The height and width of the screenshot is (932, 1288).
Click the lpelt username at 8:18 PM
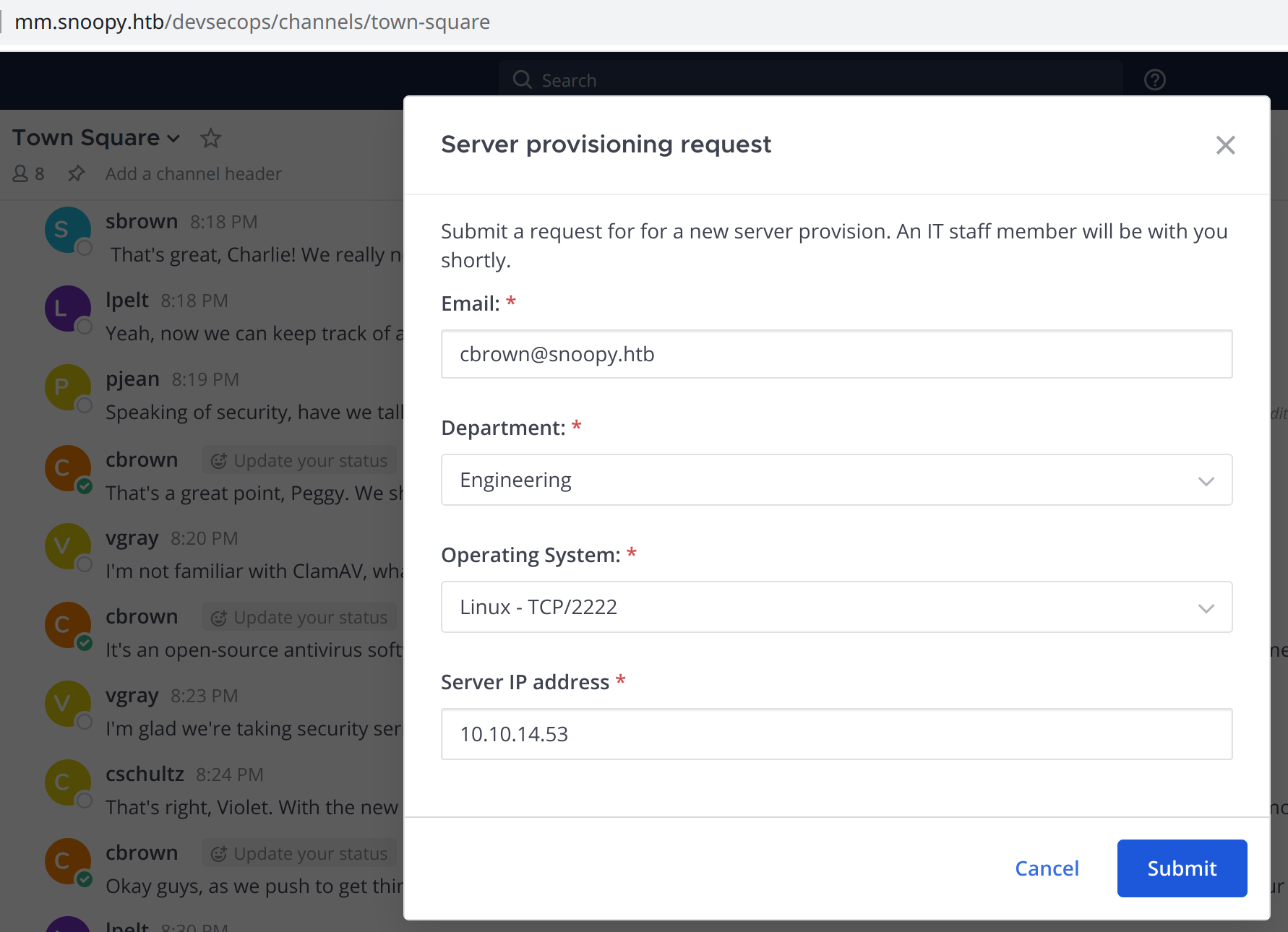[127, 300]
